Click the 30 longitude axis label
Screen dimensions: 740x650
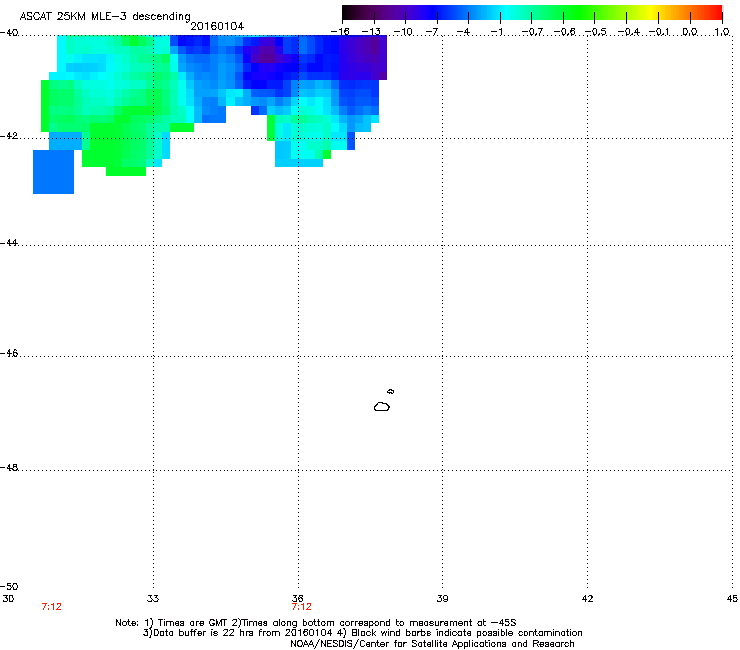point(8,599)
